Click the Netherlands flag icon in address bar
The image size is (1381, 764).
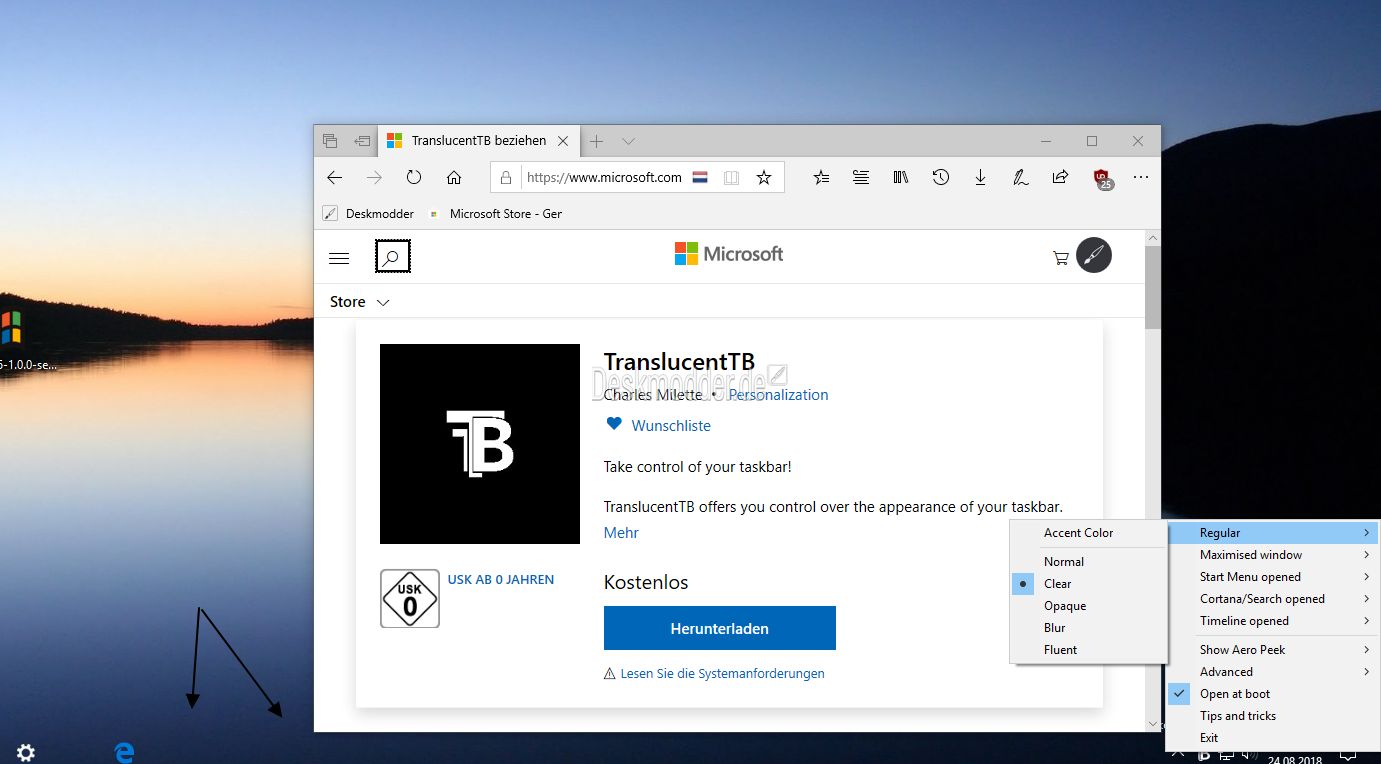[700, 177]
